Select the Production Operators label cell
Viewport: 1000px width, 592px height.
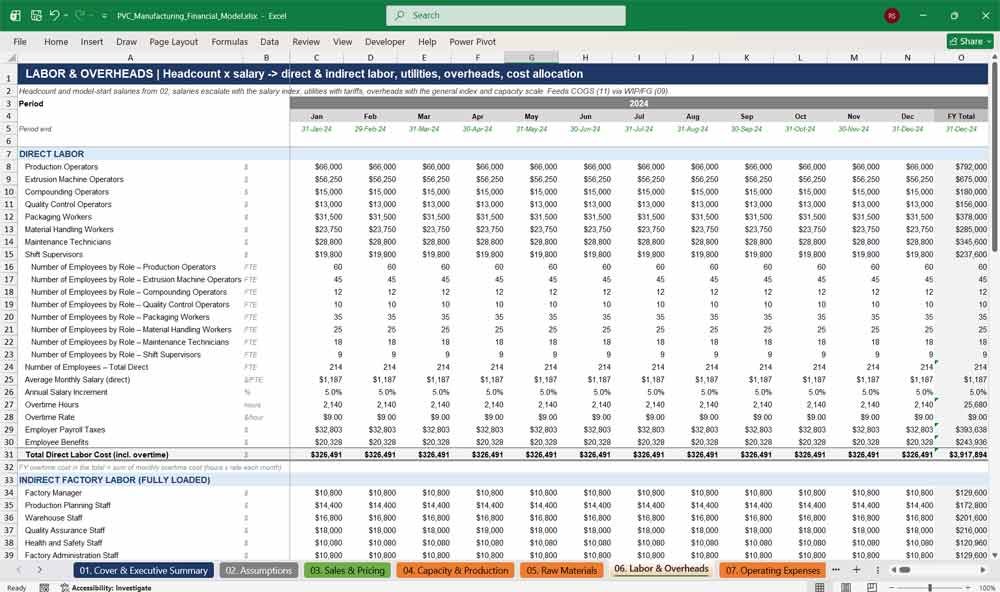tap(130, 166)
